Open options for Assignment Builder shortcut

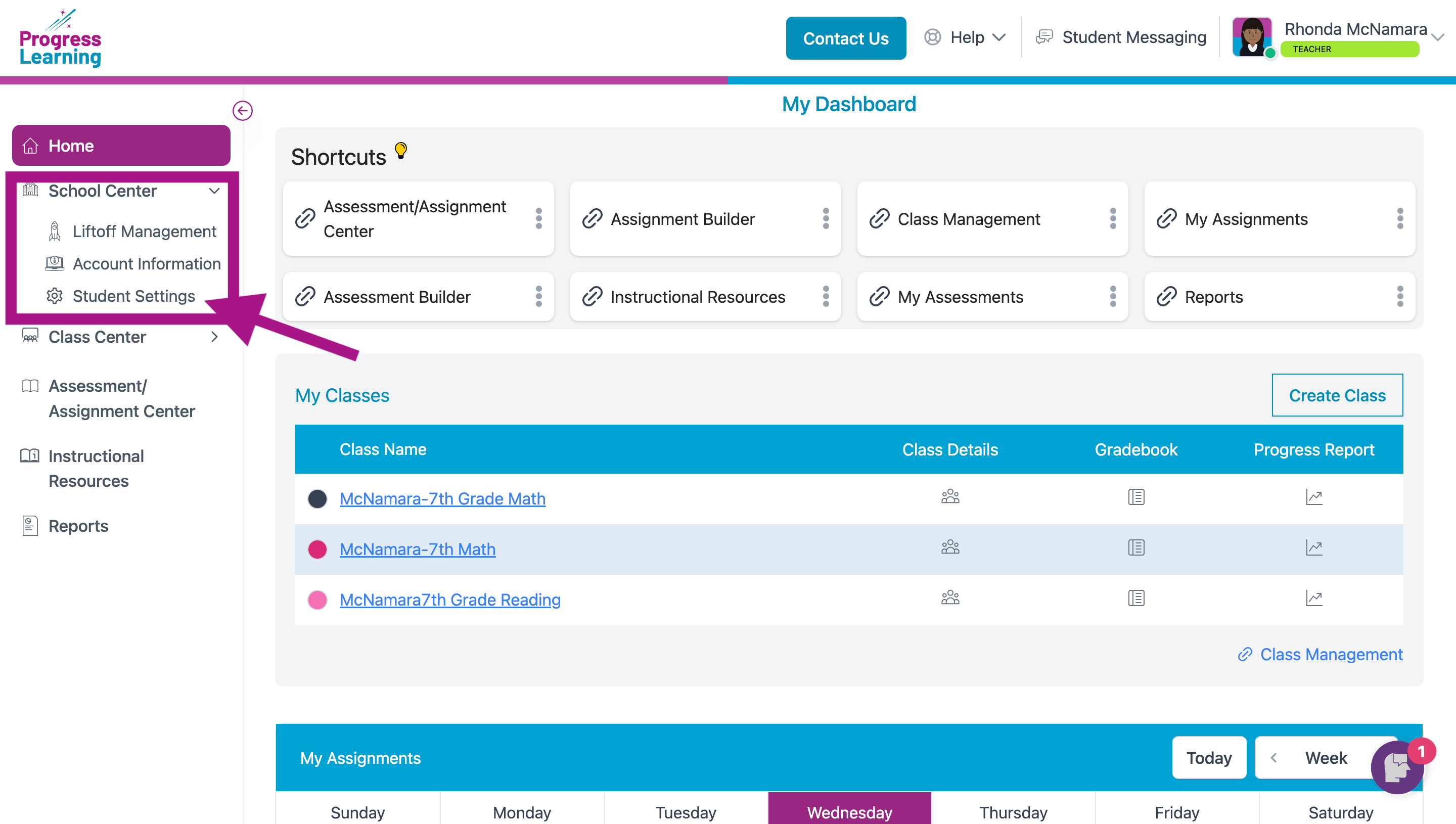pos(826,218)
